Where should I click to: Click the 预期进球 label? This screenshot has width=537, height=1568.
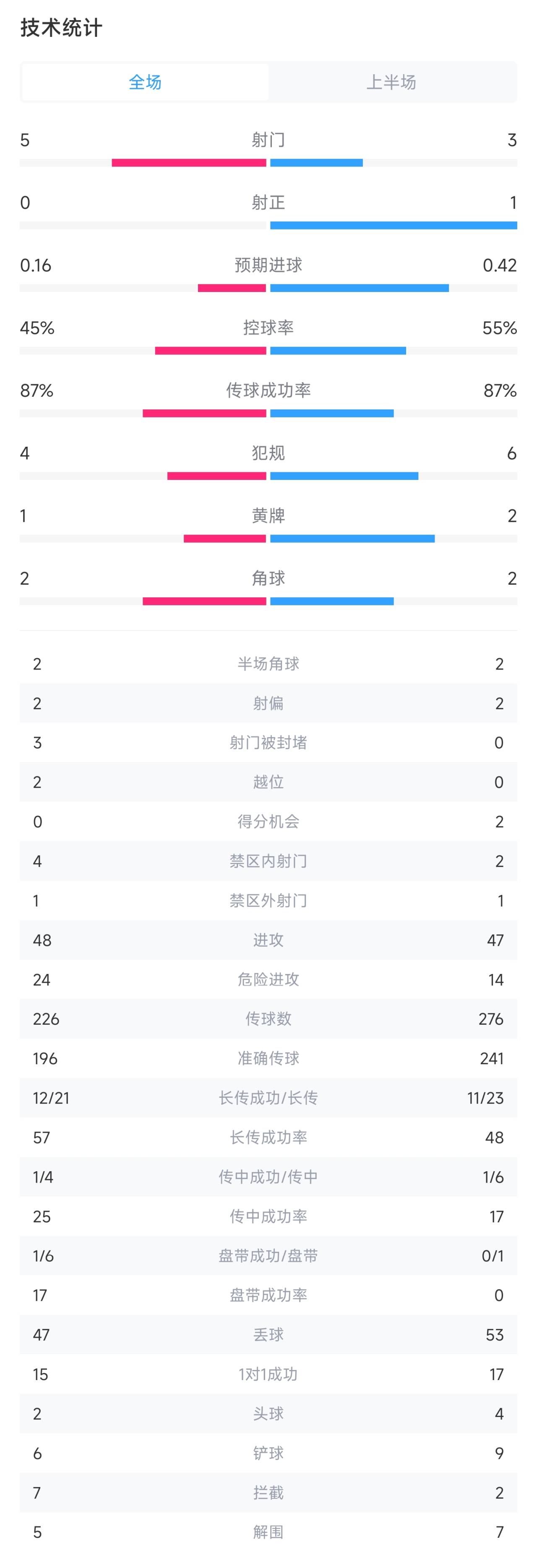point(268,266)
